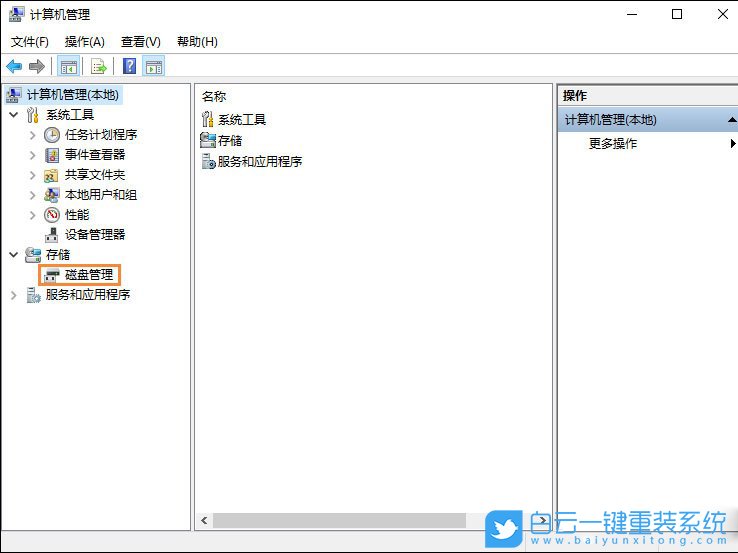This screenshot has height=553, width=738.
Task: Expand the 本地用户和组 node
Action: click(32, 195)
